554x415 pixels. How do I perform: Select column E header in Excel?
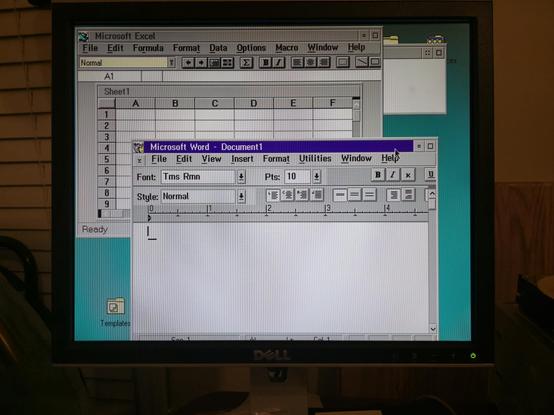[x=293, y=103]
